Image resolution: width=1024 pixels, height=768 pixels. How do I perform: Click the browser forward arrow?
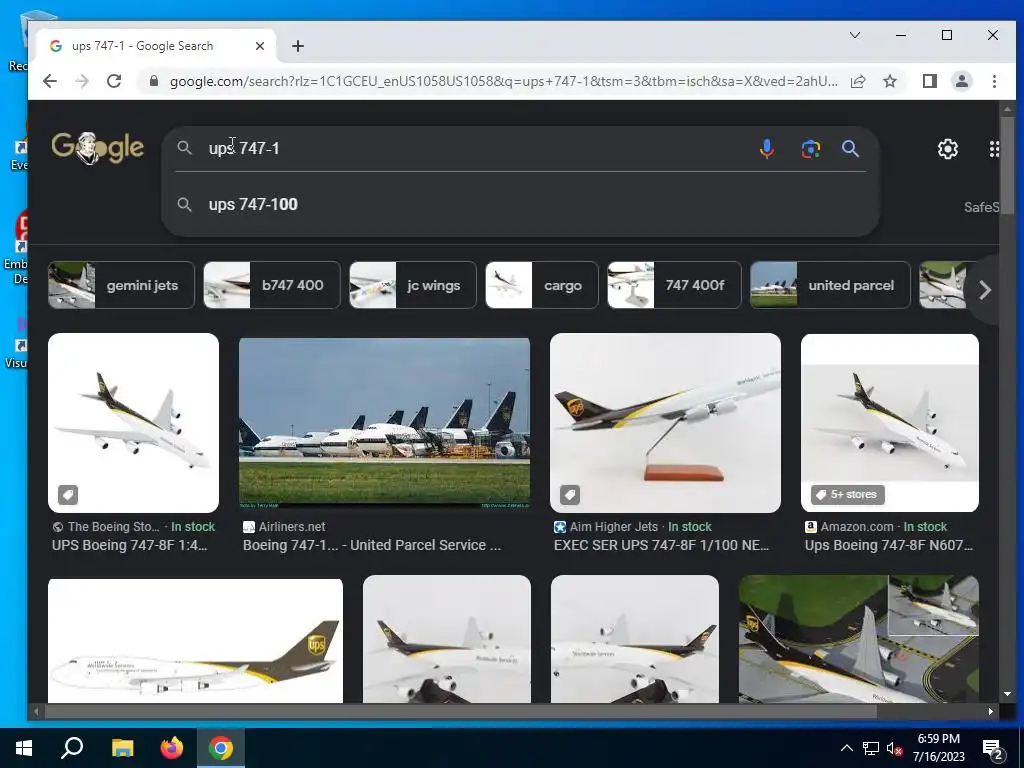pyautogui.click(x=82, y=81)
